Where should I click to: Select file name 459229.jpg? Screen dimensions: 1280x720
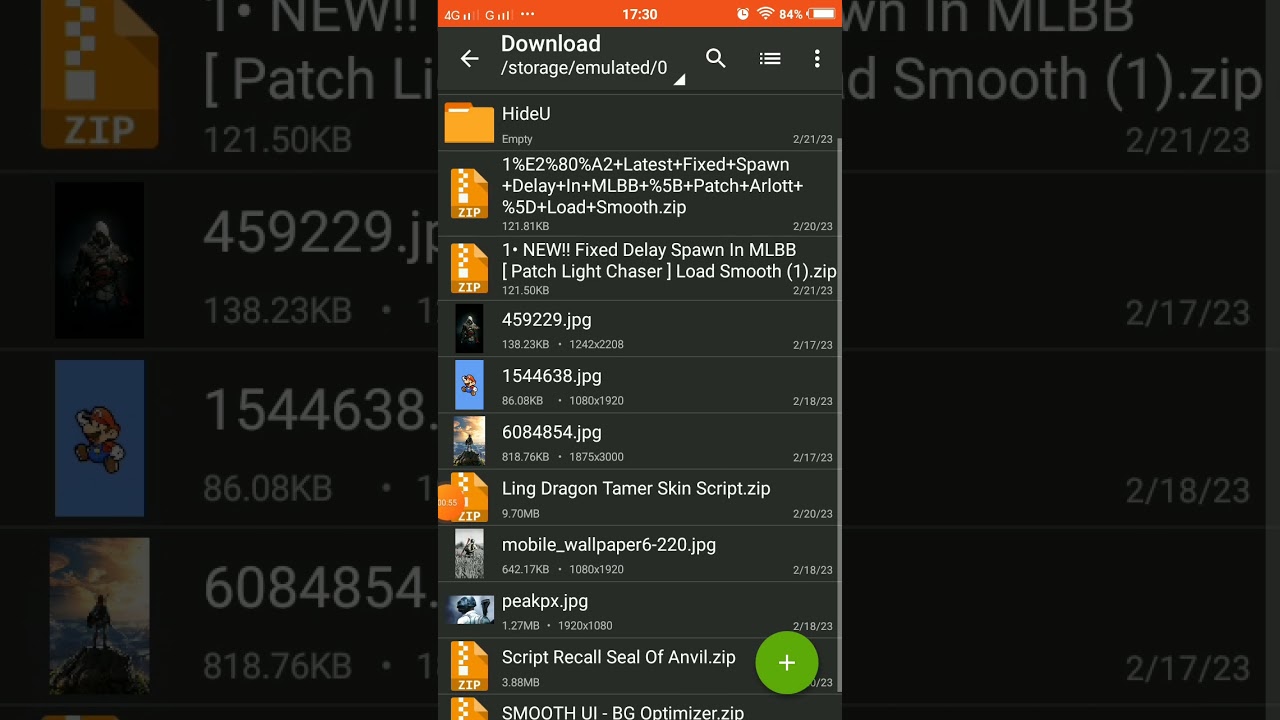547,320
